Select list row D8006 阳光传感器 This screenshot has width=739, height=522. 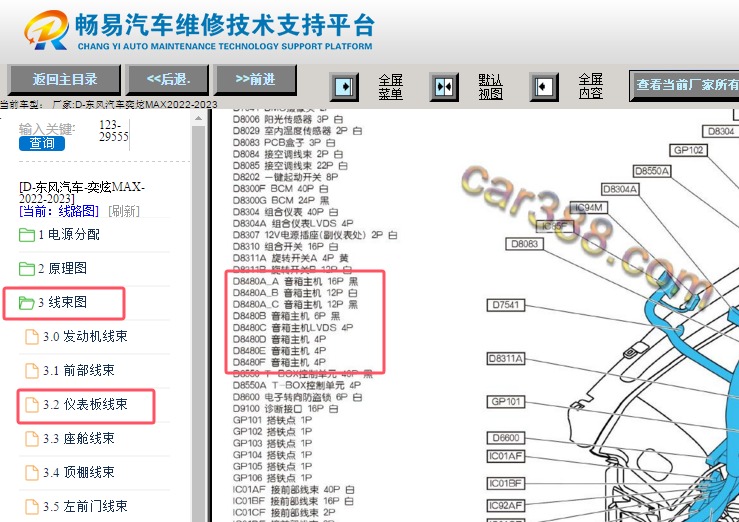tap(288, 120)
